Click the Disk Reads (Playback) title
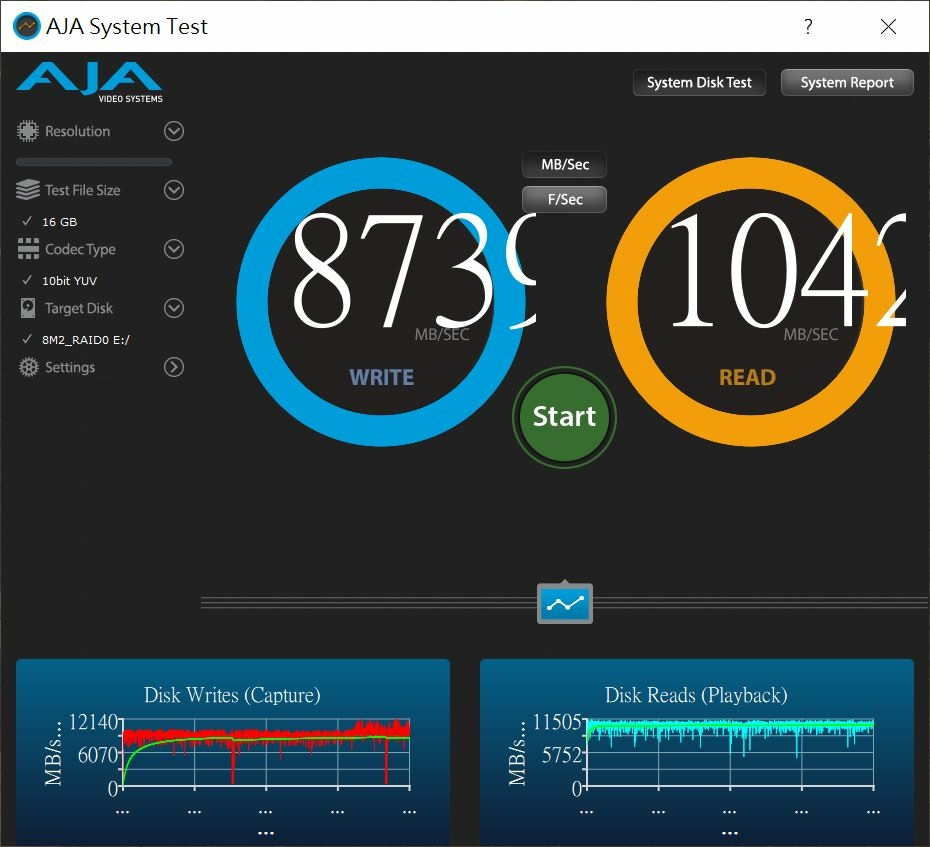 [x=696, y=695]
